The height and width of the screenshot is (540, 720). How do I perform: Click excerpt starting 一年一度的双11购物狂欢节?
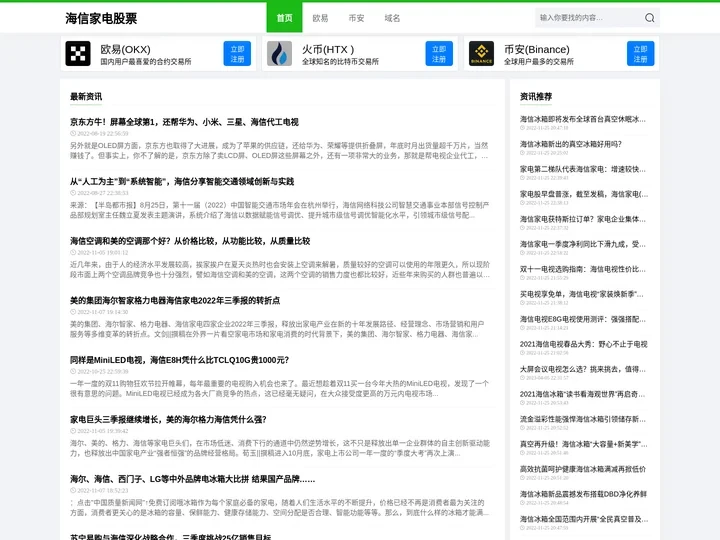[x=280, y=388]
